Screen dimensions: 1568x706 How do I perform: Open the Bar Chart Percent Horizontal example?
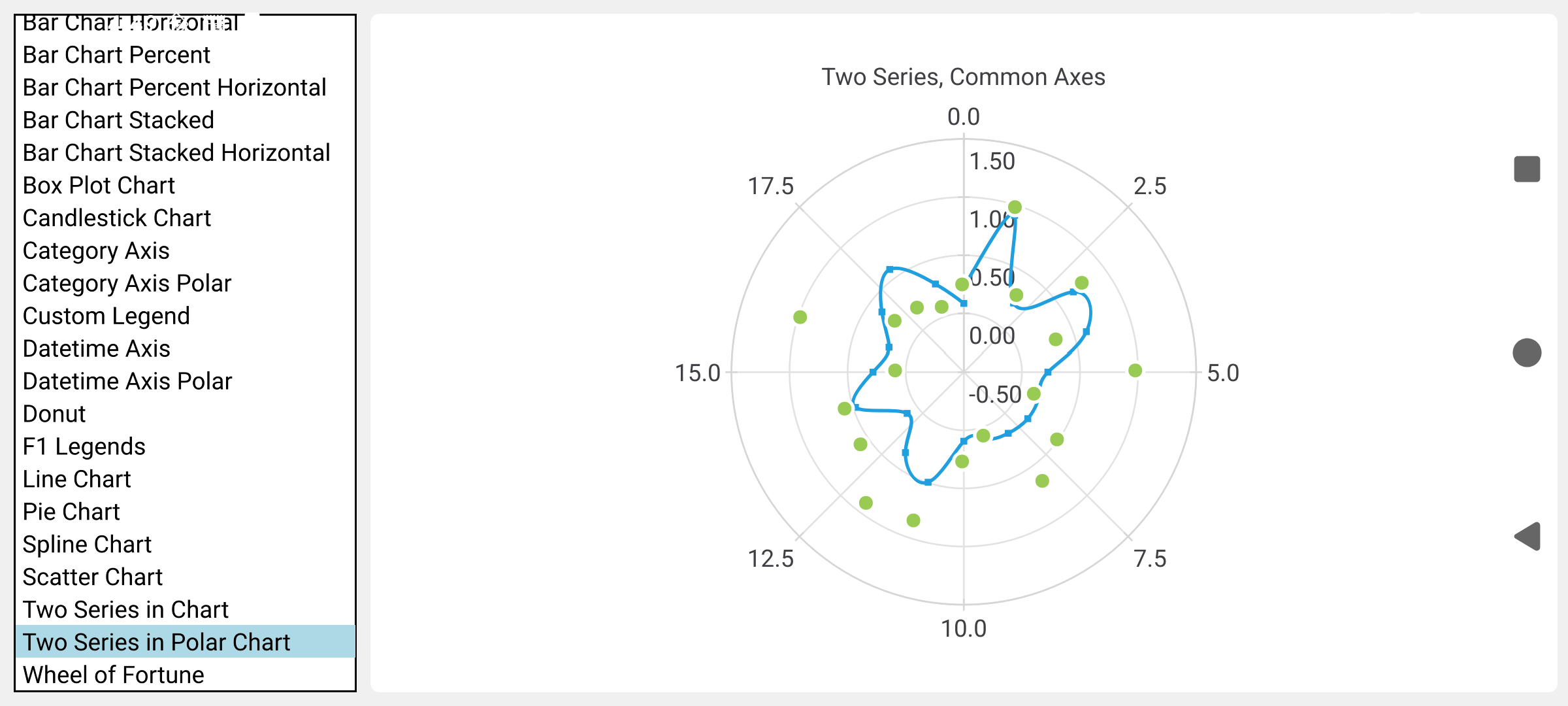[174, 88]
